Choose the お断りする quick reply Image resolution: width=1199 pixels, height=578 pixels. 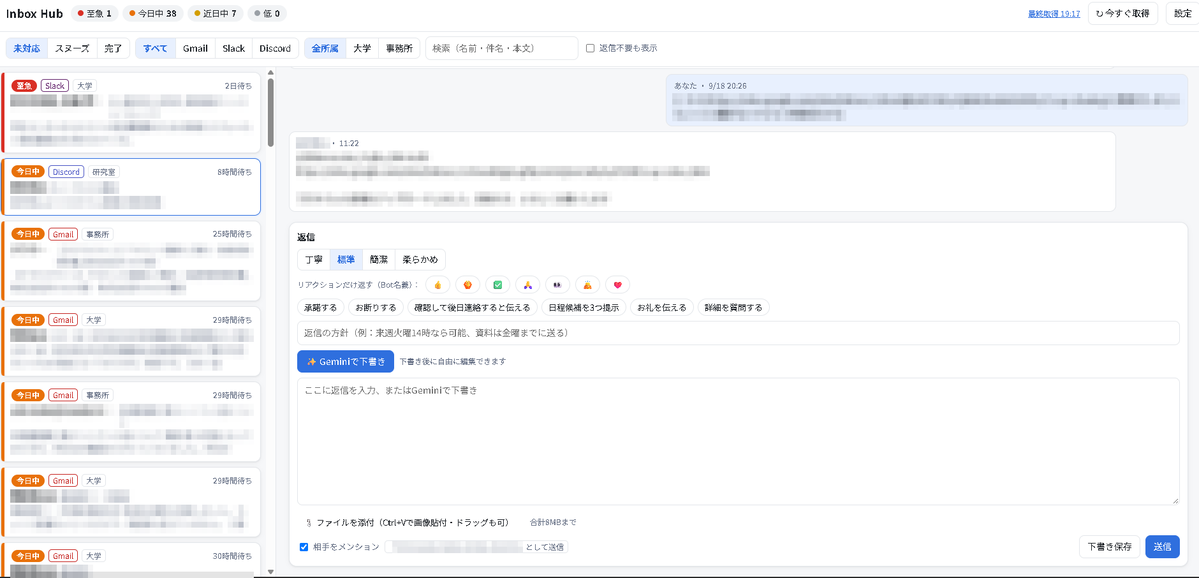click(375, 307)
